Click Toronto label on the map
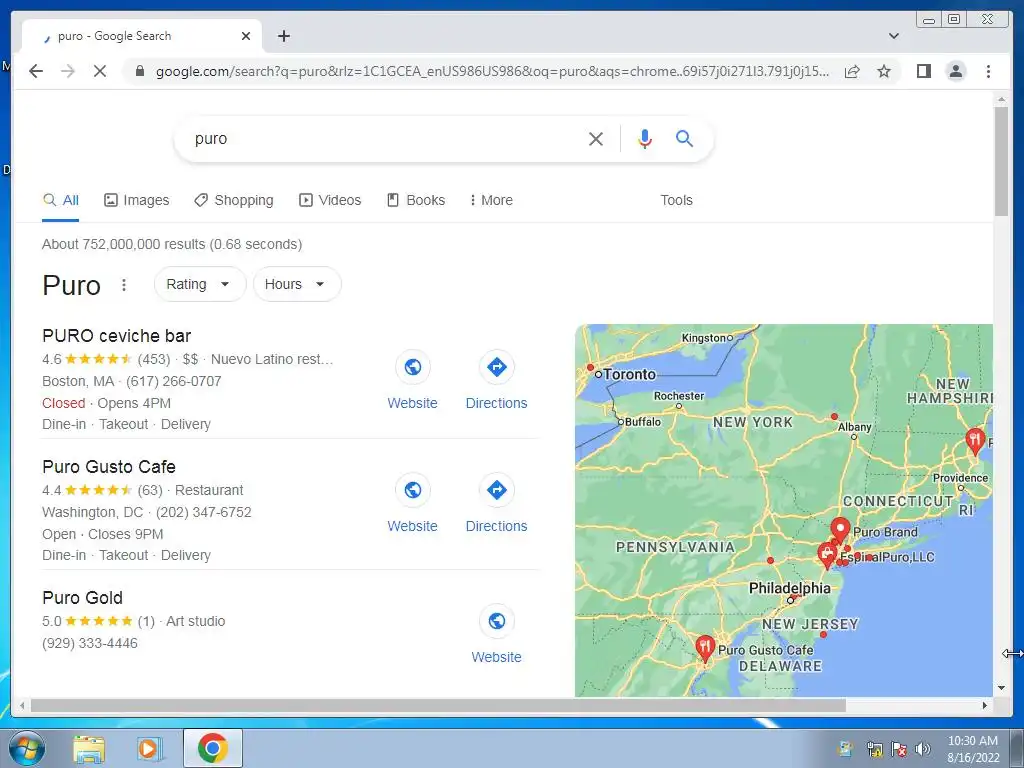The height and width of the screenshot is (768, 1024). pyautogui.click(x=629, y=374)
